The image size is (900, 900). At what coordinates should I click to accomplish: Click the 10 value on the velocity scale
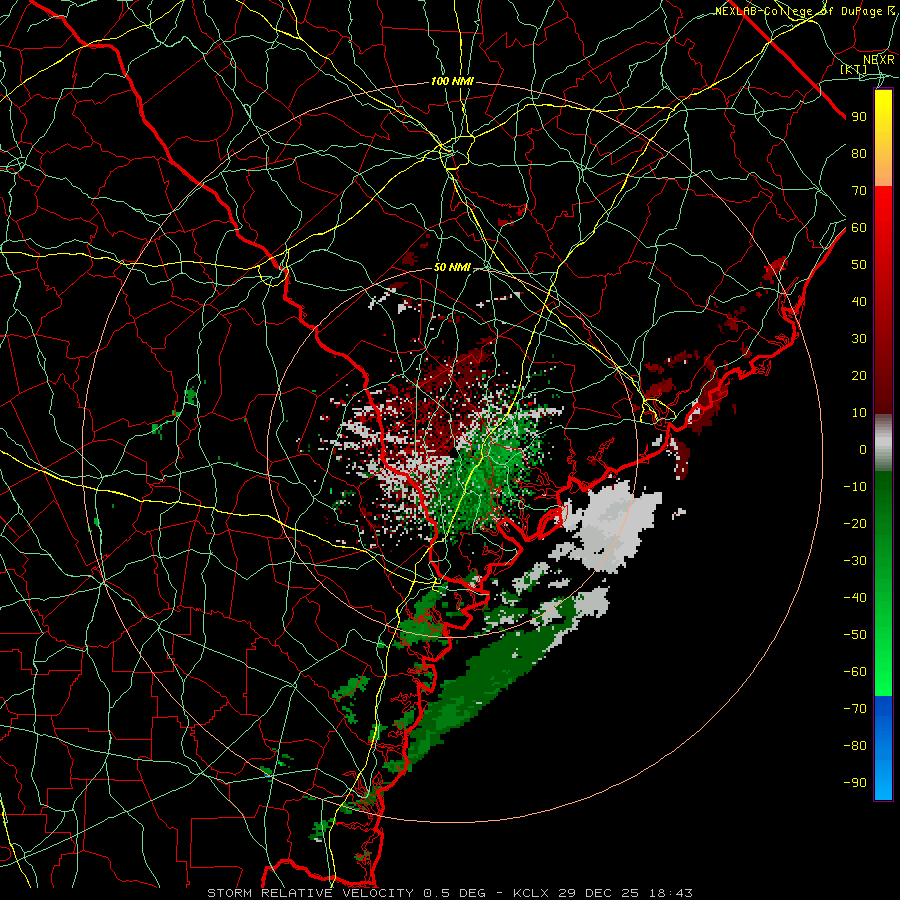point(859,413)
